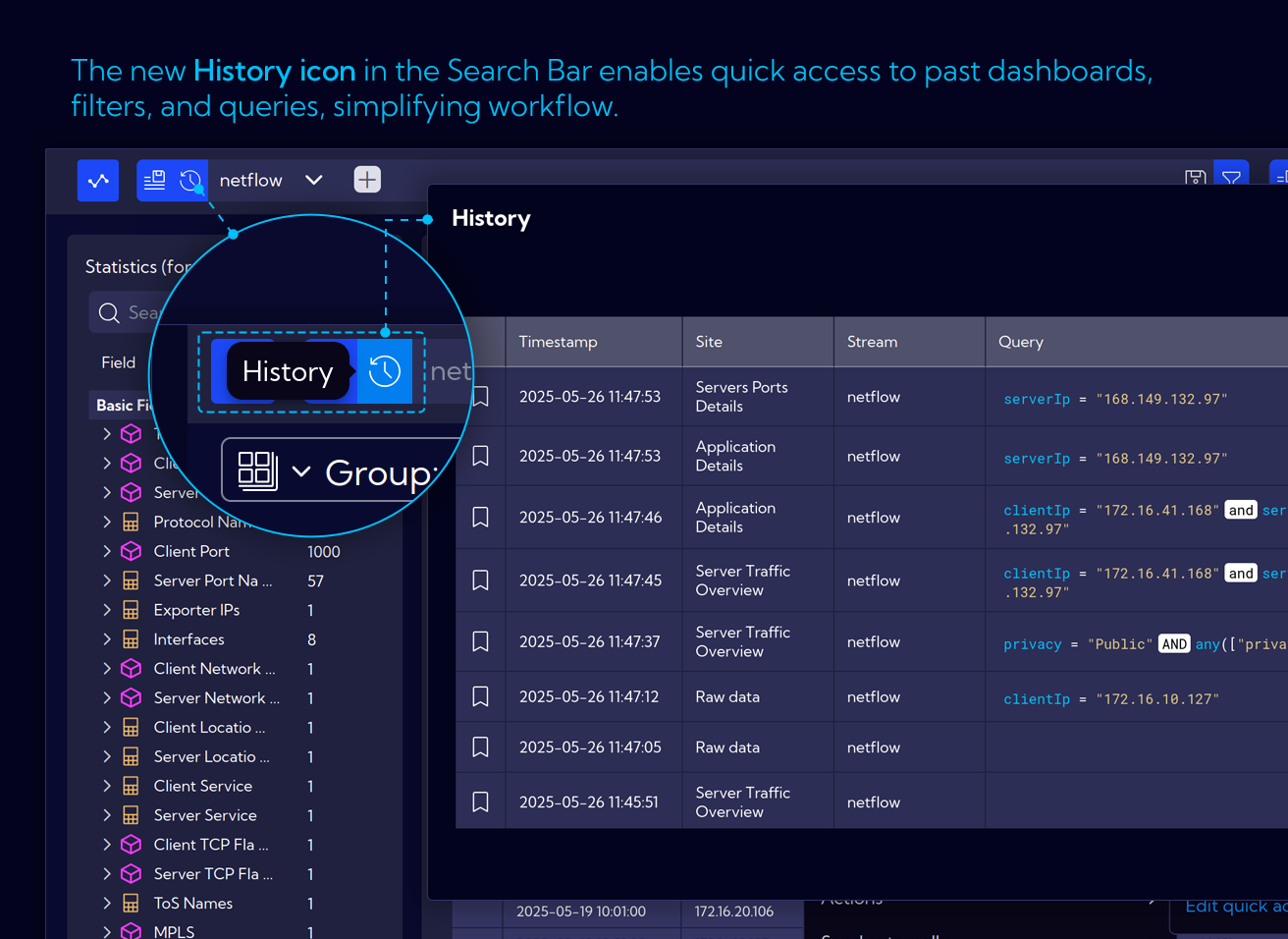The height and width of the screenshot is (939, 1288).
Task: Select the Client Service field label
Action: coord(202,786)
